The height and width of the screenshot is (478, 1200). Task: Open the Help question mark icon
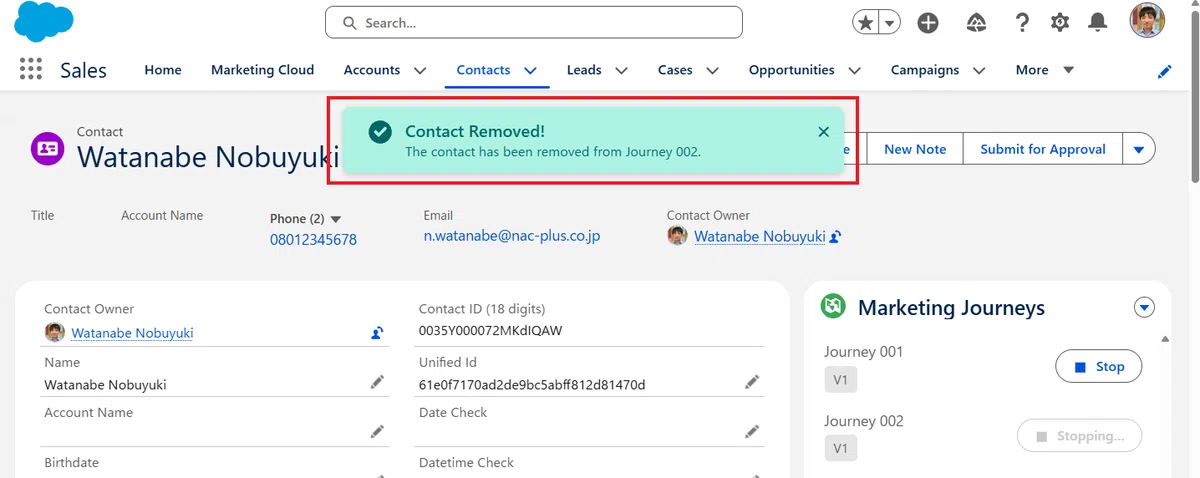(x=1022, y=22)
